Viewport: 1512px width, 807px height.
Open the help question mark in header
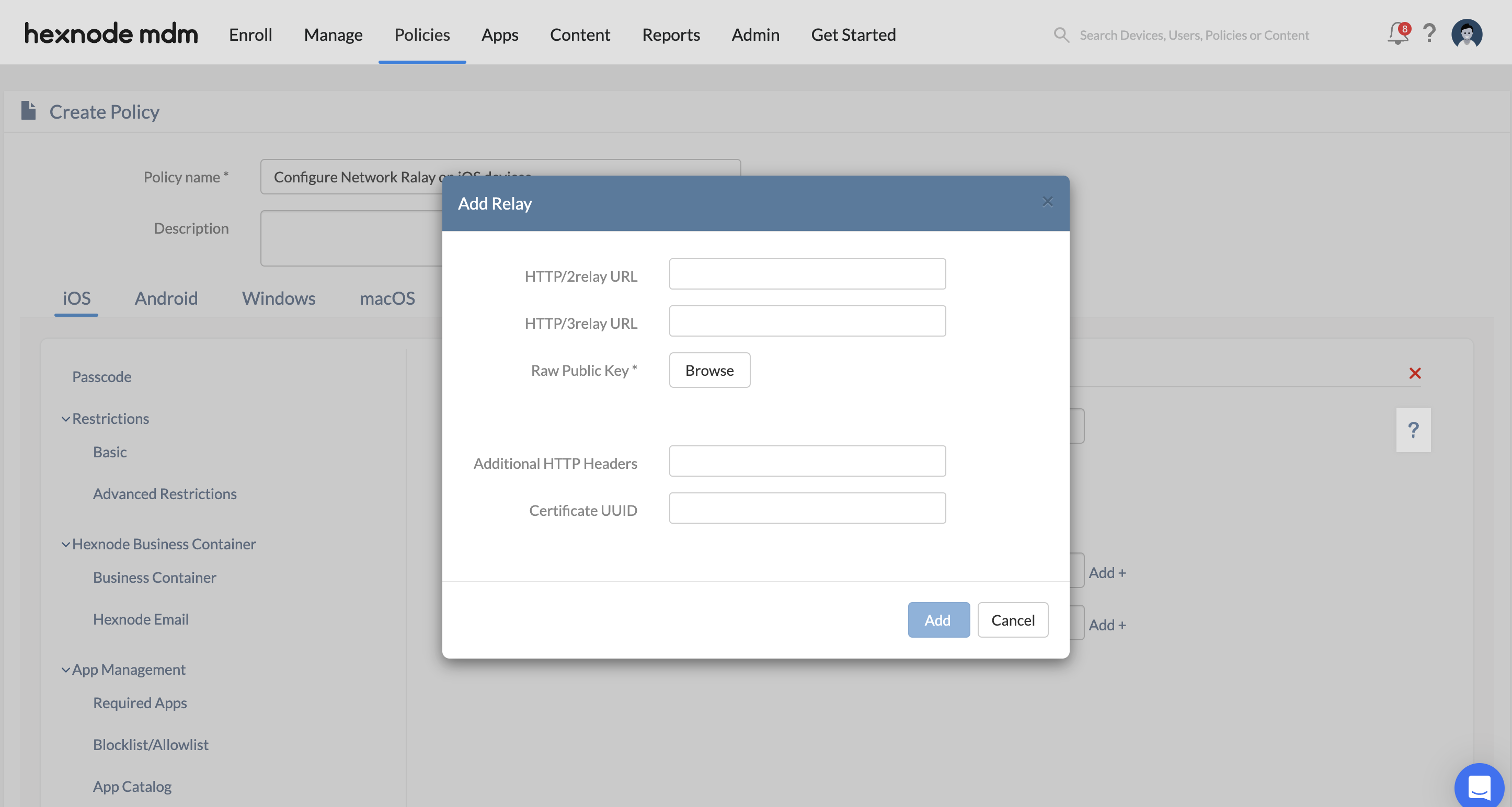[x=1430, y=33]
